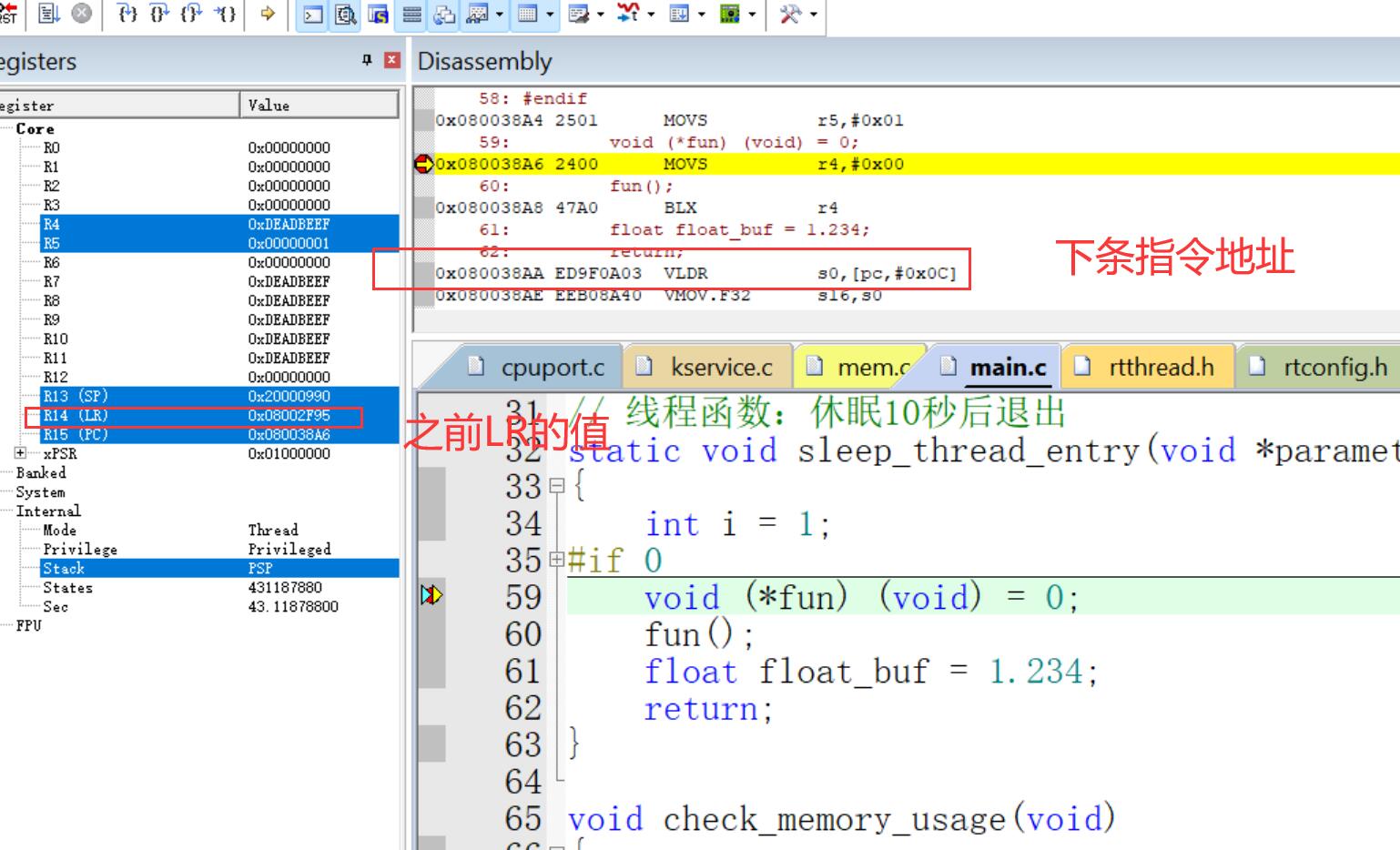Expand the Serial Windows dropdown arrow

point(601,15)
